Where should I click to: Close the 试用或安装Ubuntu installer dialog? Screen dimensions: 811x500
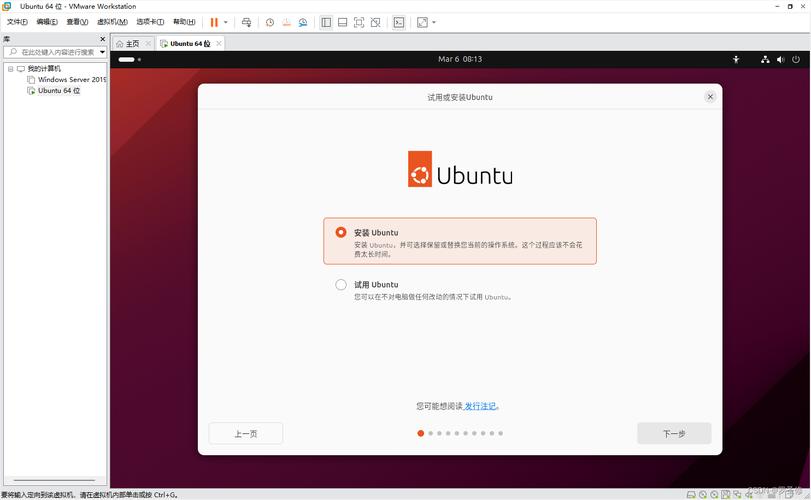click(x=710, y=97)
